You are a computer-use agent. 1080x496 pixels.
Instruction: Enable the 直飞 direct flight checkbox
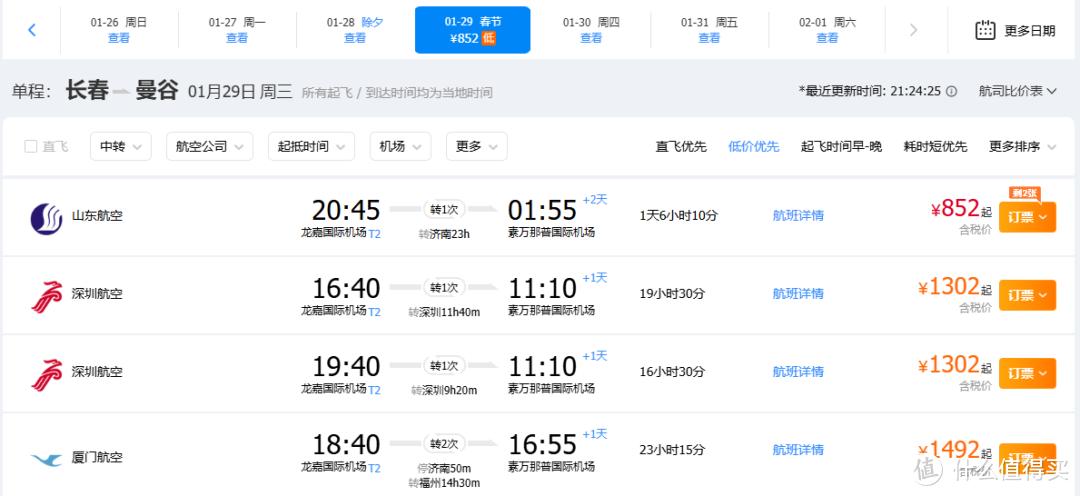tap(31, 147)
